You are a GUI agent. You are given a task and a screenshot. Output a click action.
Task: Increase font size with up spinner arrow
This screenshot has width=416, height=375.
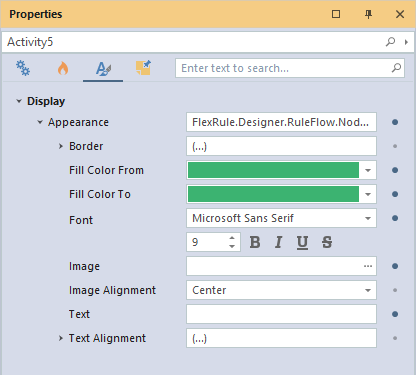[232, 238]
